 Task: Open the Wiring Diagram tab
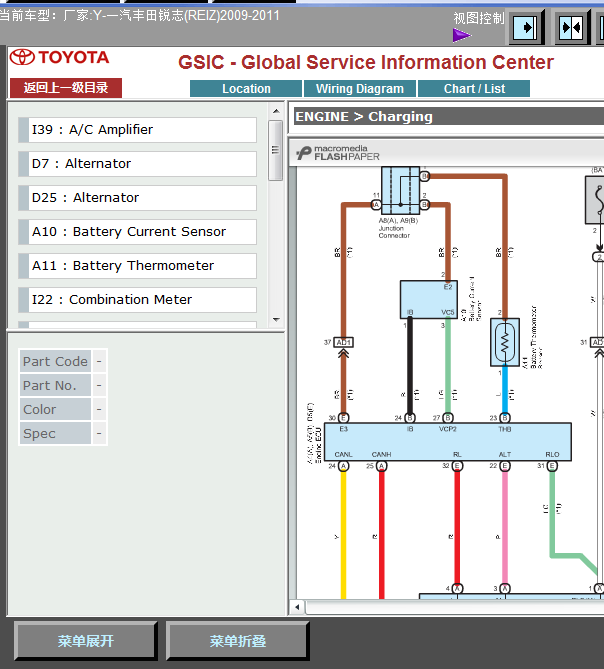coord(360,89)
